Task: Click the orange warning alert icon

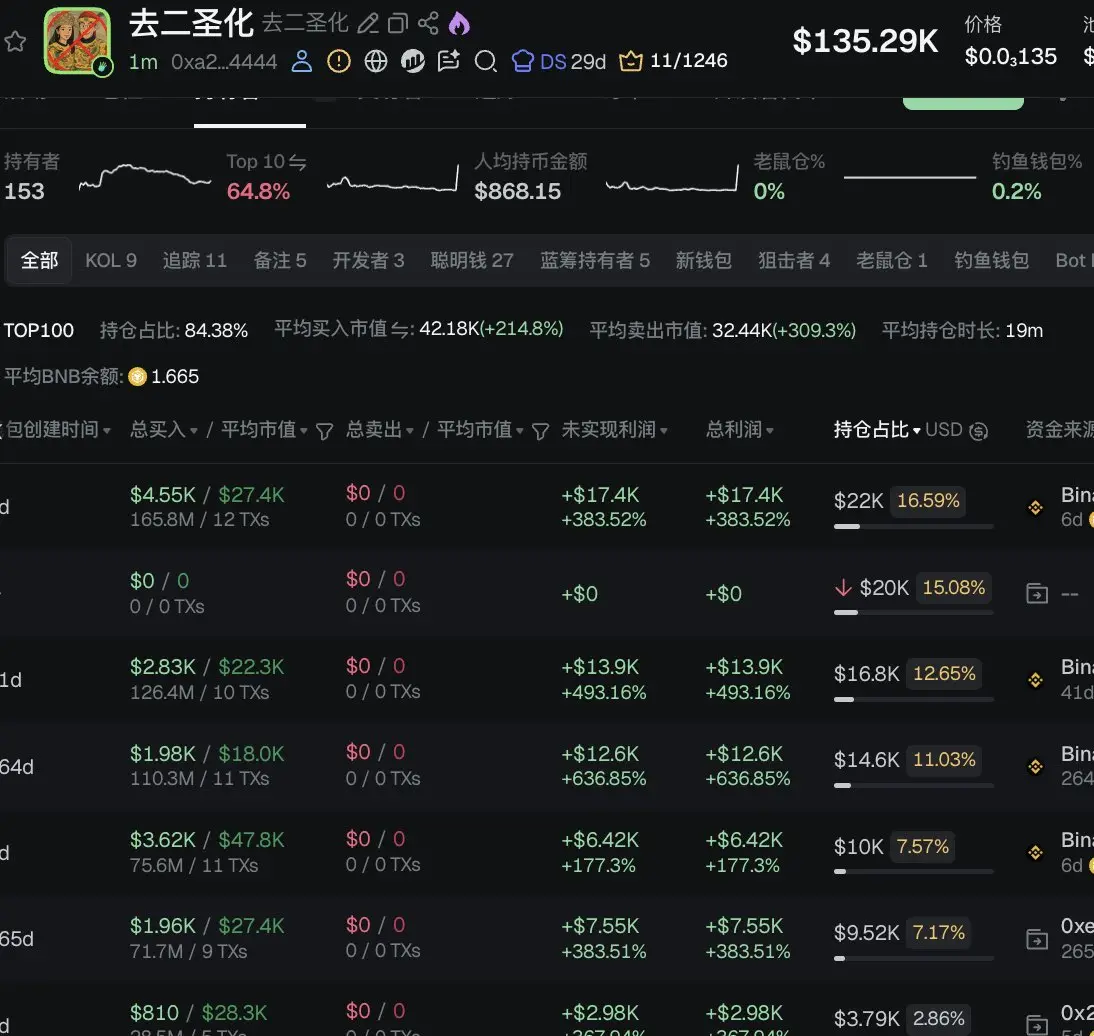Action: [338, 61]
